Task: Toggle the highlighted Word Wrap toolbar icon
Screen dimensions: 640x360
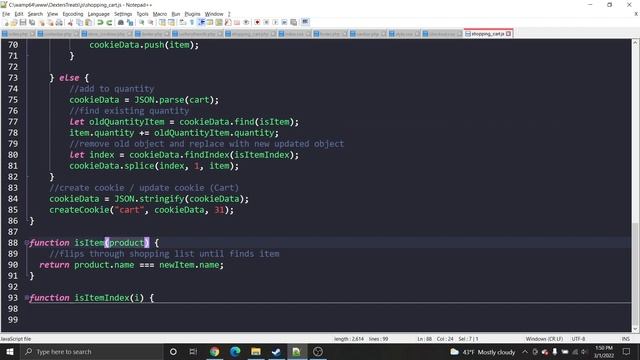Action: point(202,22)
